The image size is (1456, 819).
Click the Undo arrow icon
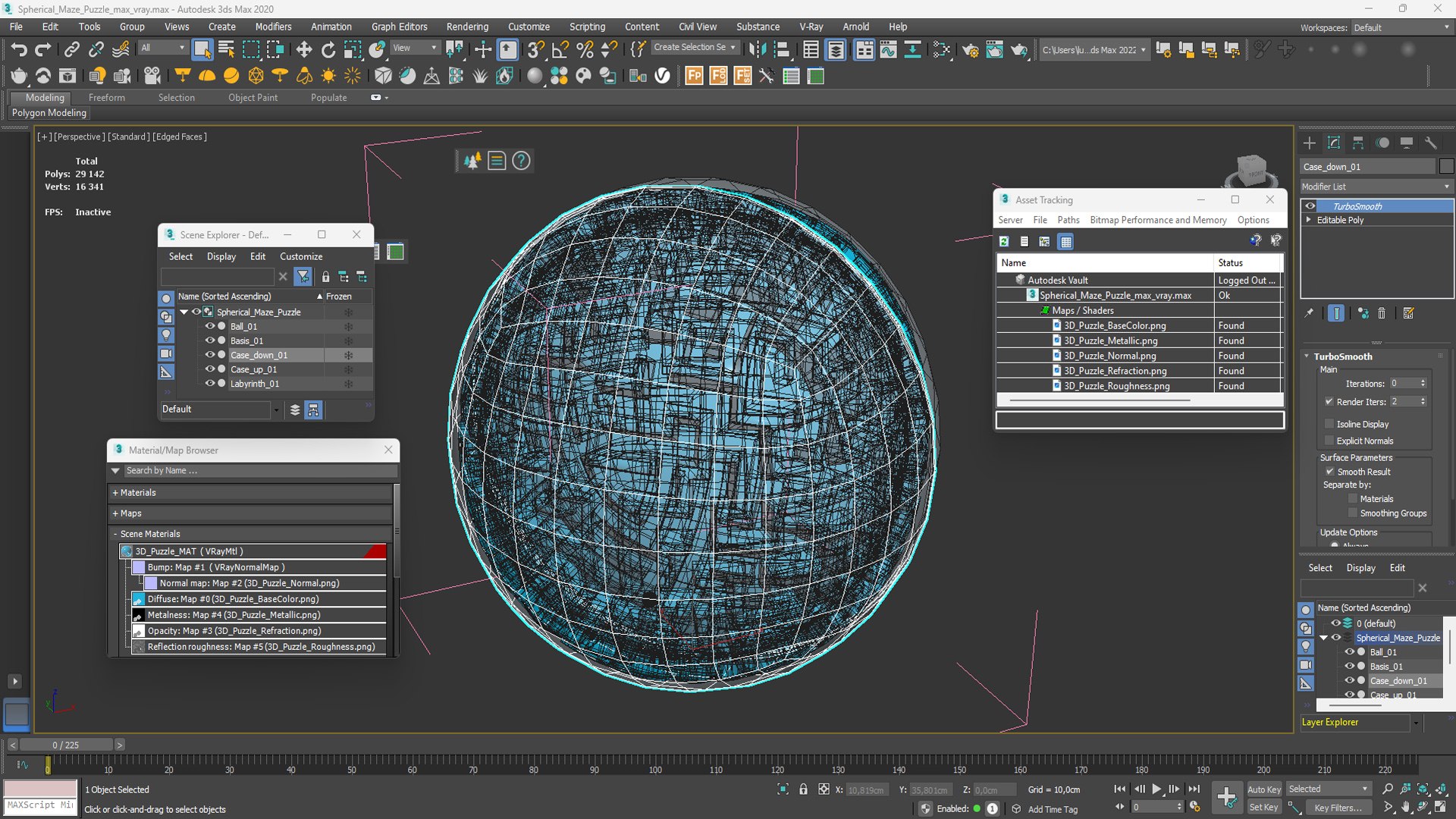(19, 50)
